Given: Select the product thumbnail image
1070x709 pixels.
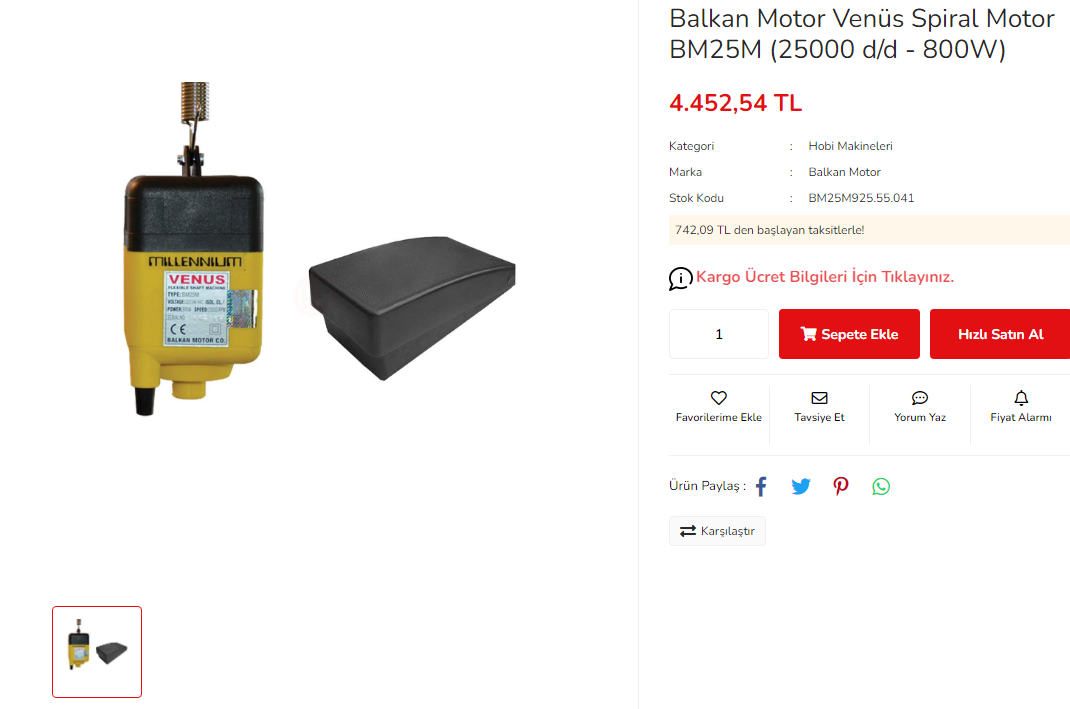Looking at the screenshot, I should tap(97, 652).
